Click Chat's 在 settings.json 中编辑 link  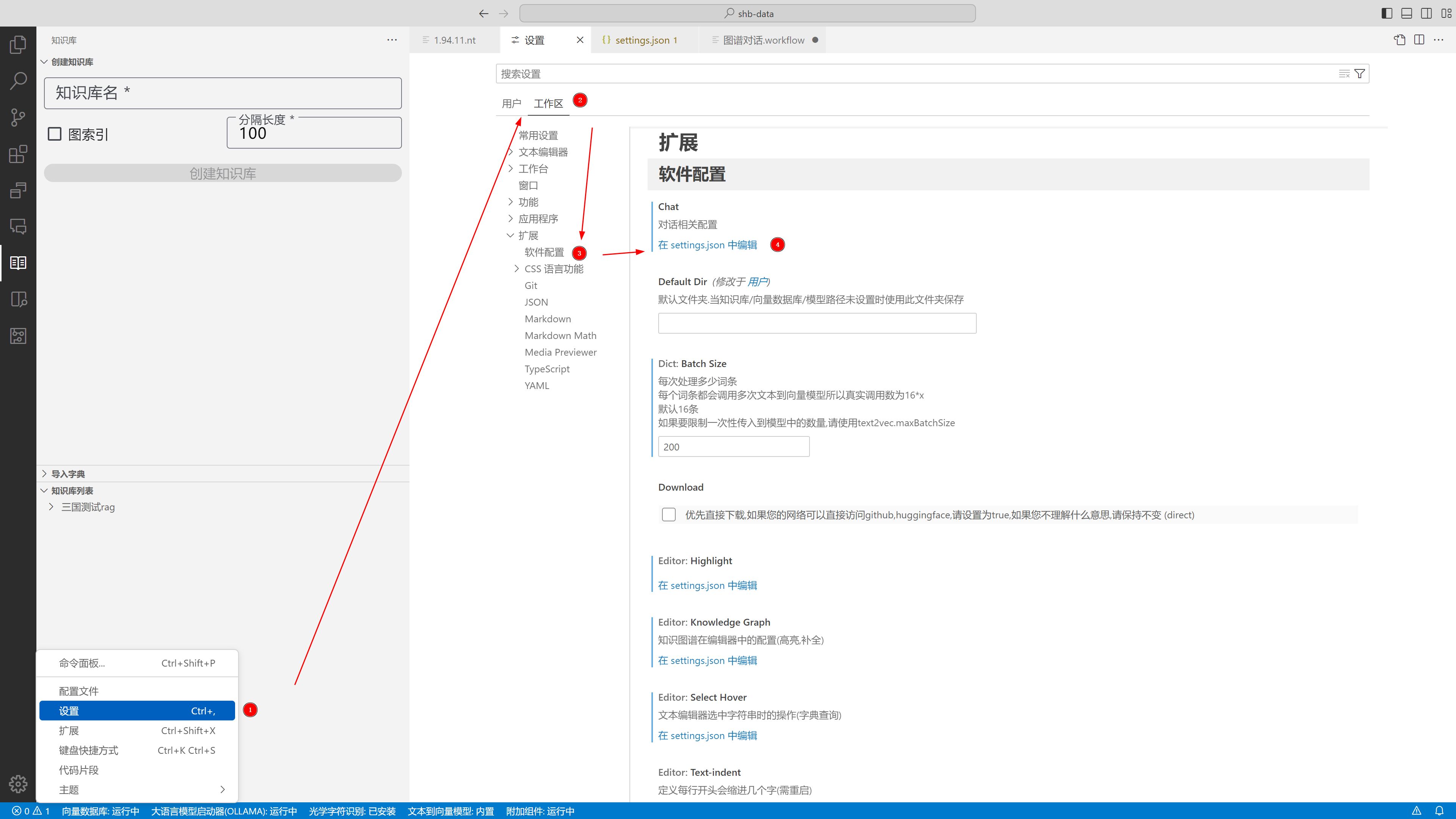[707, 245]
